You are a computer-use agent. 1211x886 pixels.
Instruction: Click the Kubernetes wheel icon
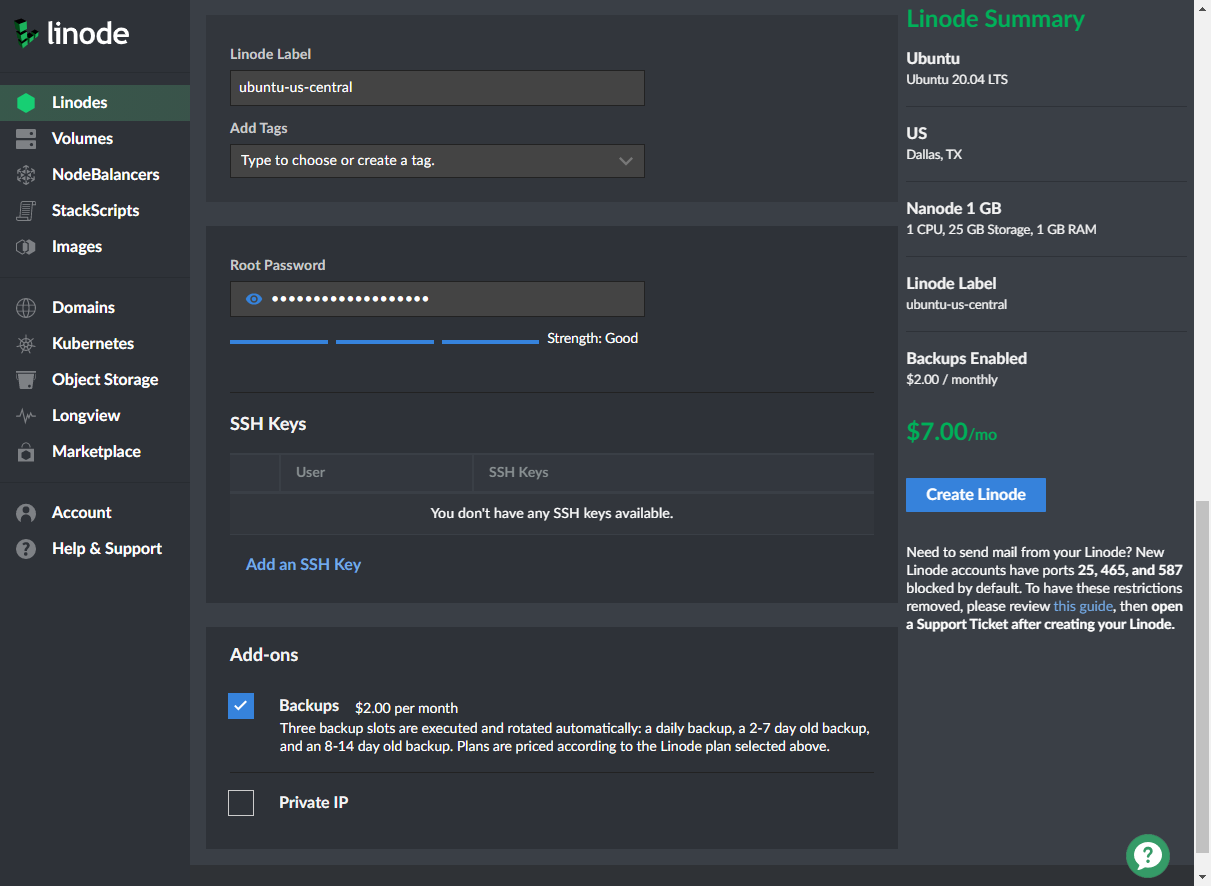(26, 344)
